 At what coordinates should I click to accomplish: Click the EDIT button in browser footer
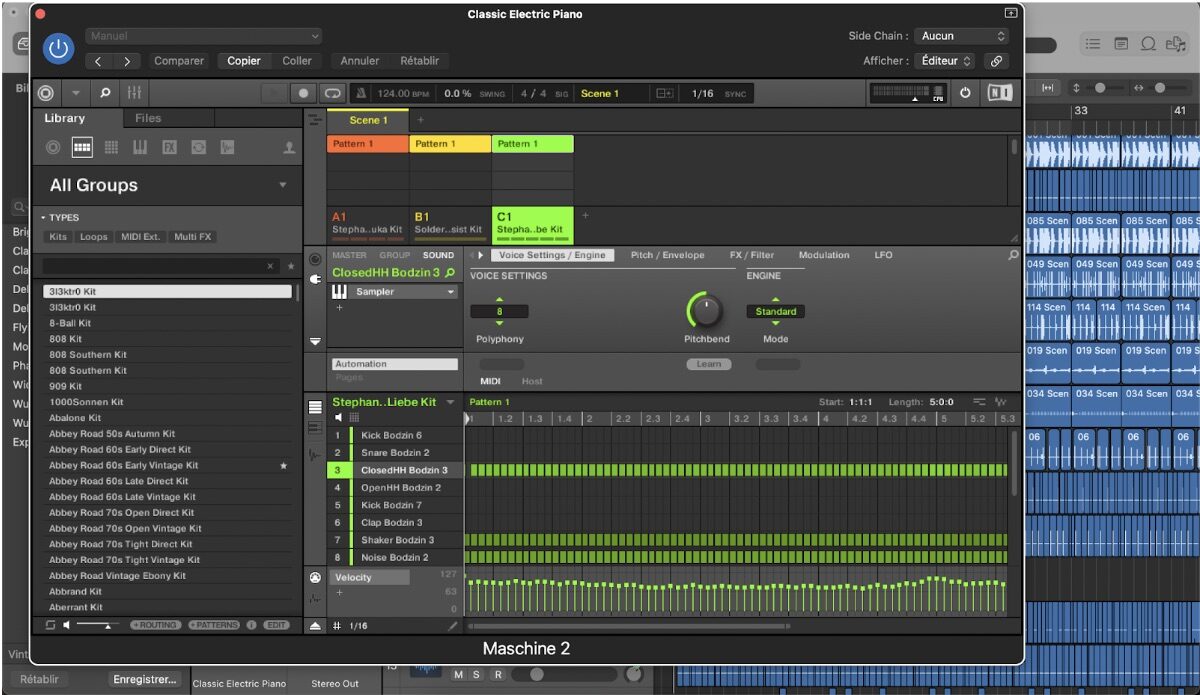tap(277, 625)
